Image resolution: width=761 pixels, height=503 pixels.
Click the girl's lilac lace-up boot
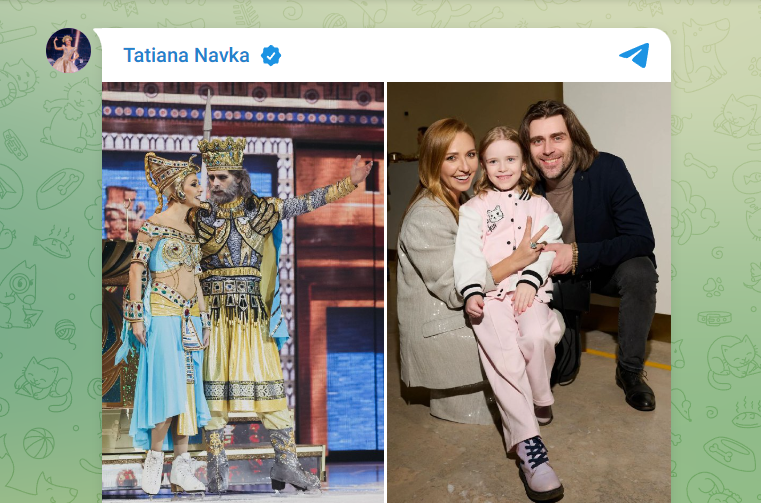pos(537,467)
